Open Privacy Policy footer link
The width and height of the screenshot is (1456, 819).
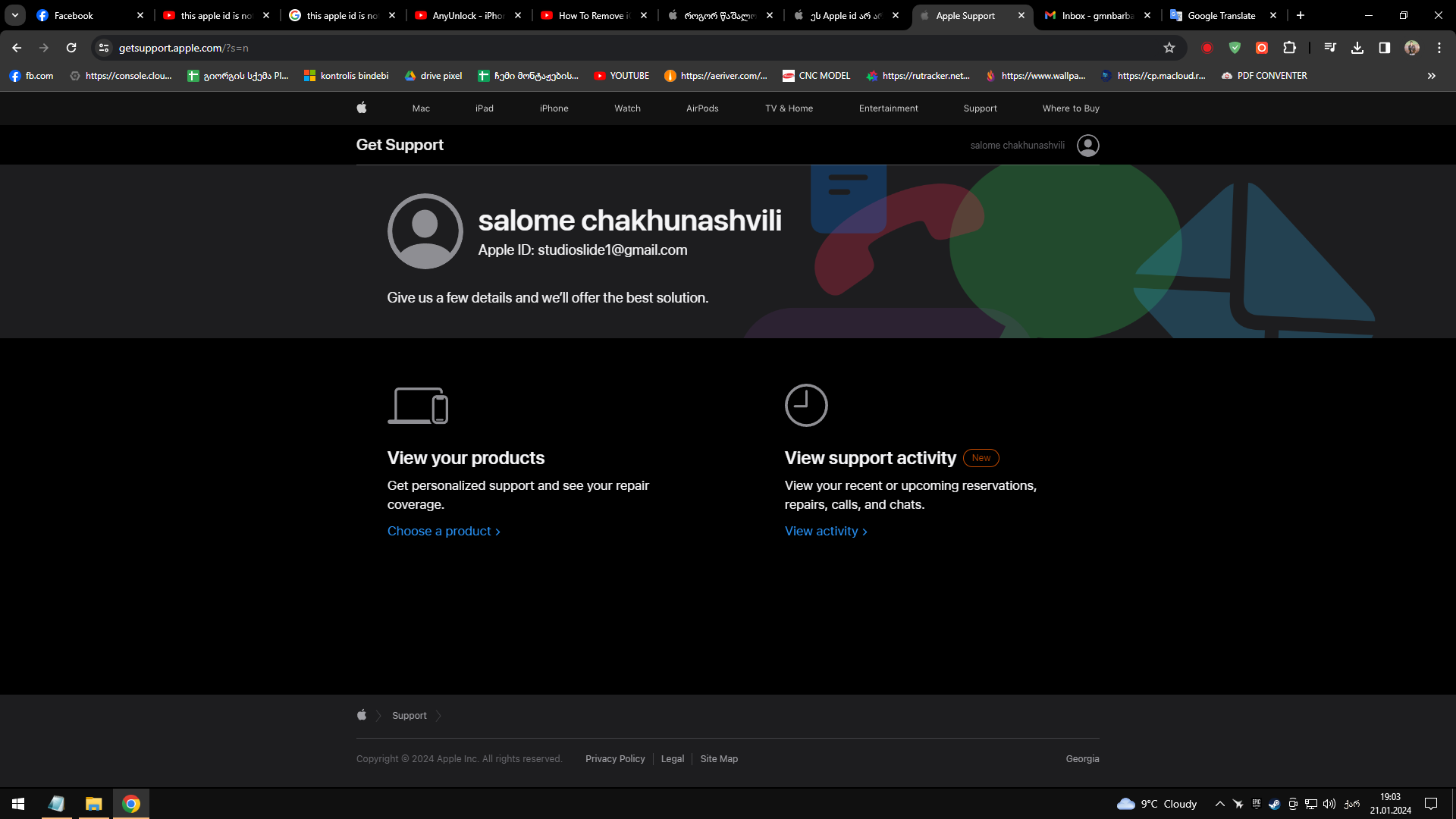coord(614,758)
